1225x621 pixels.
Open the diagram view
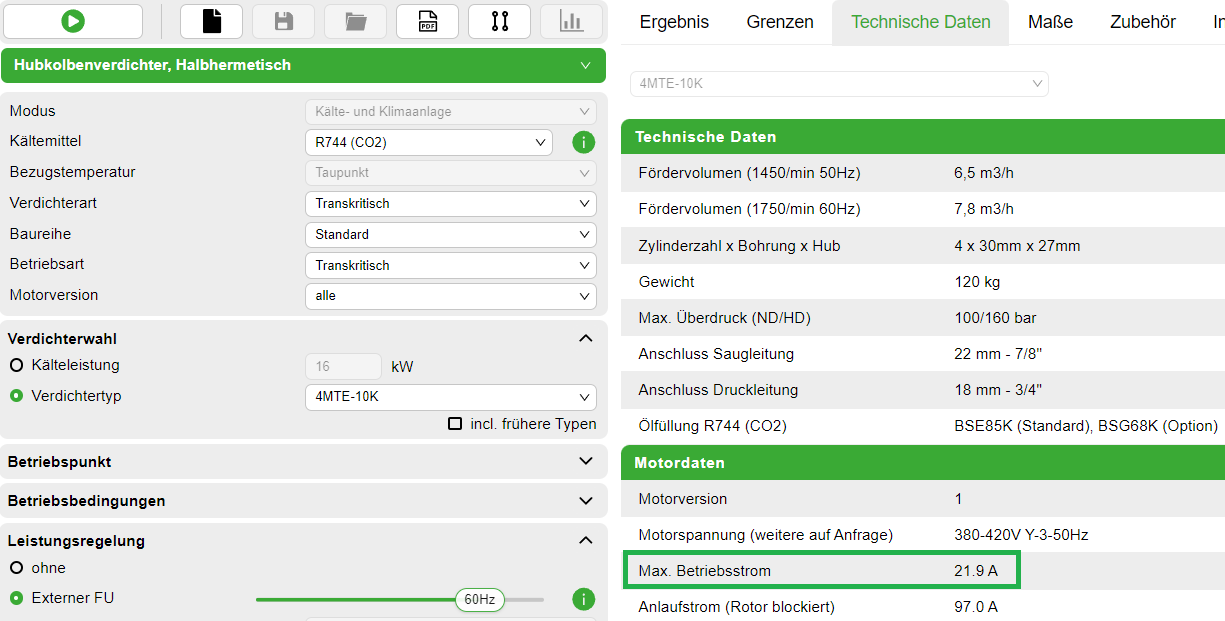coord(571,20)
